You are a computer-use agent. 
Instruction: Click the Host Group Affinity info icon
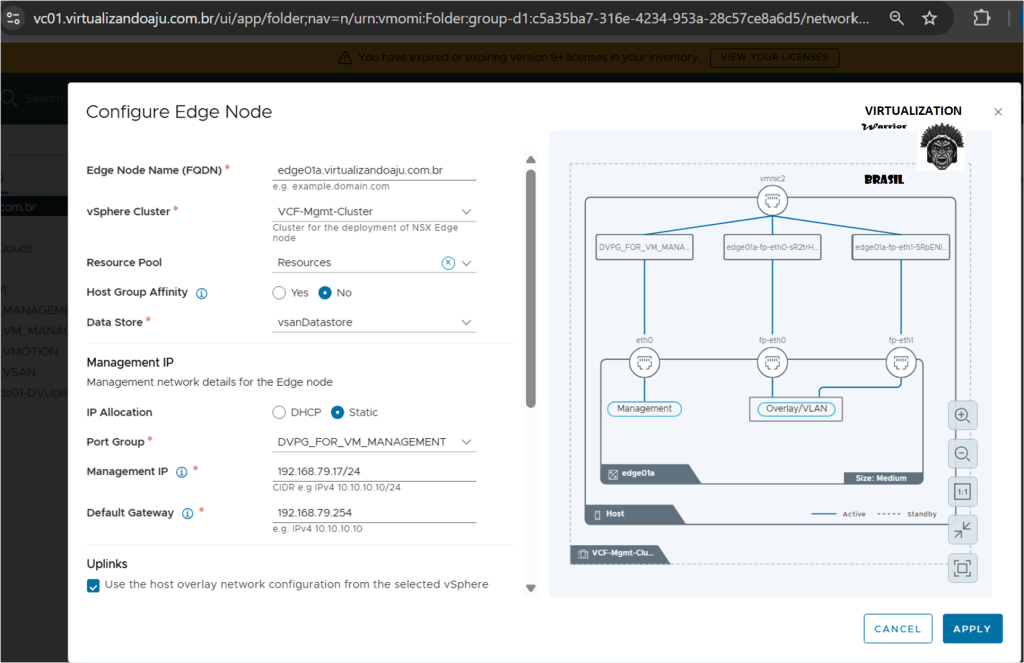coord(201,293)
